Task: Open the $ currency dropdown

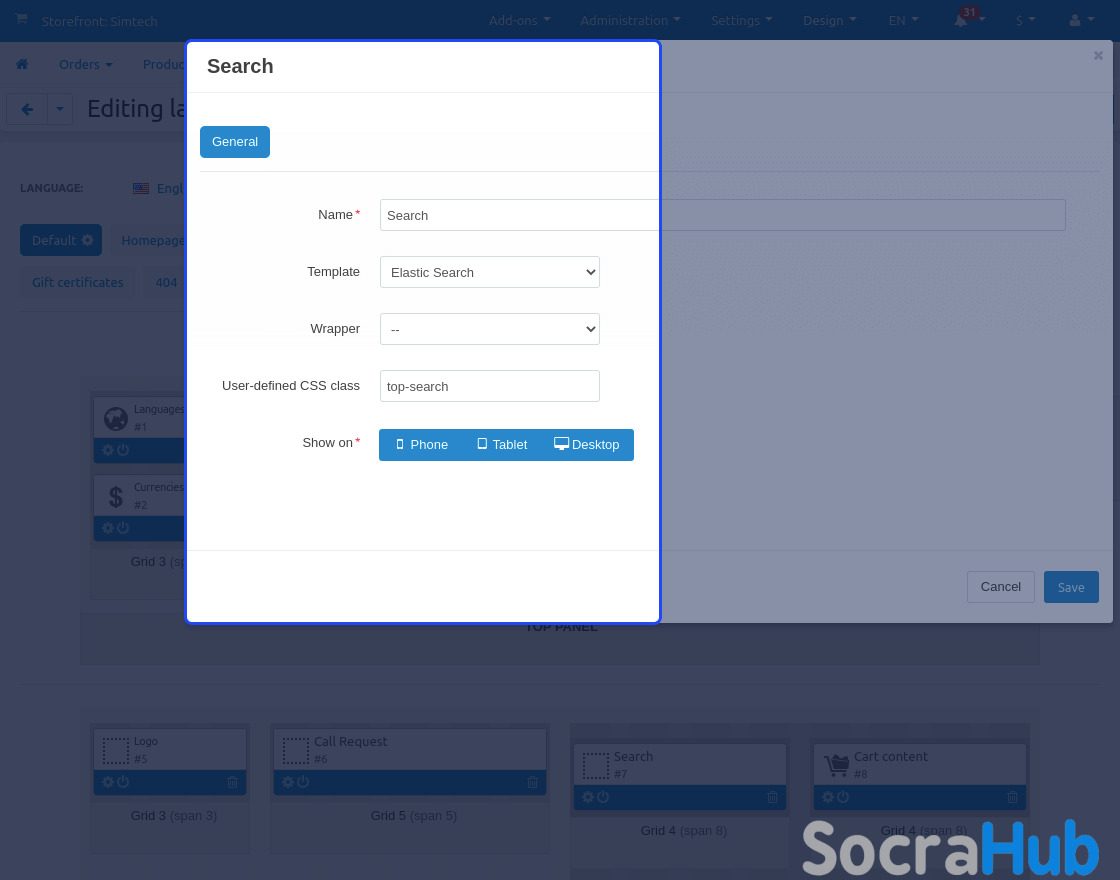Action: pyautogui.click(x=1025, y=21)
